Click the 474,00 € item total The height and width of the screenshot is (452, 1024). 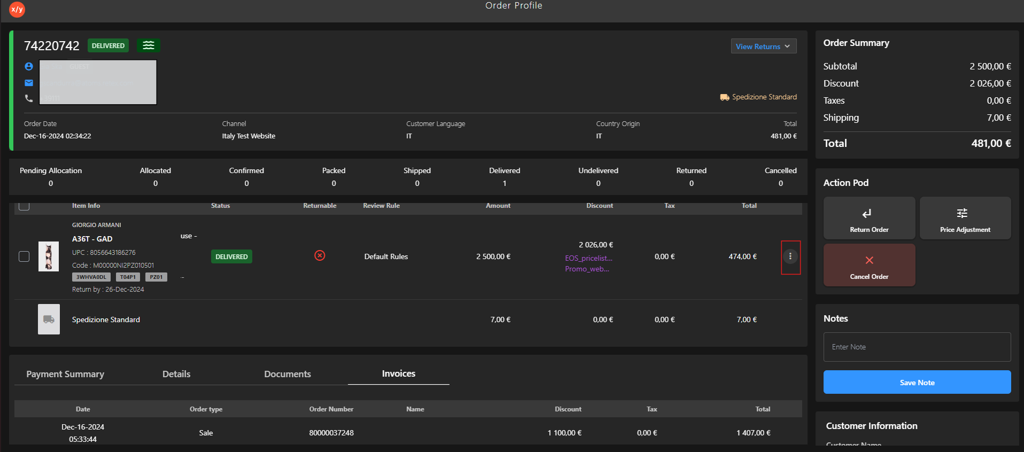743,257
